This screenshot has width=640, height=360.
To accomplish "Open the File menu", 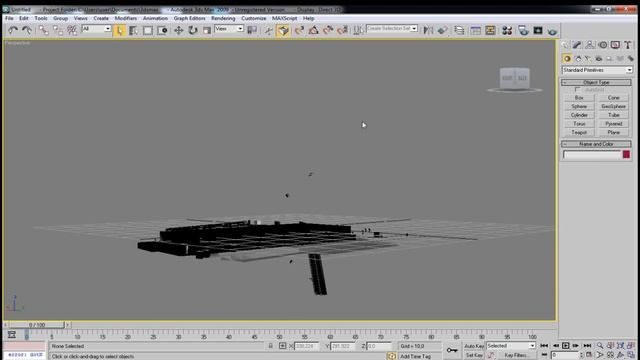I will tap(9, 18).
